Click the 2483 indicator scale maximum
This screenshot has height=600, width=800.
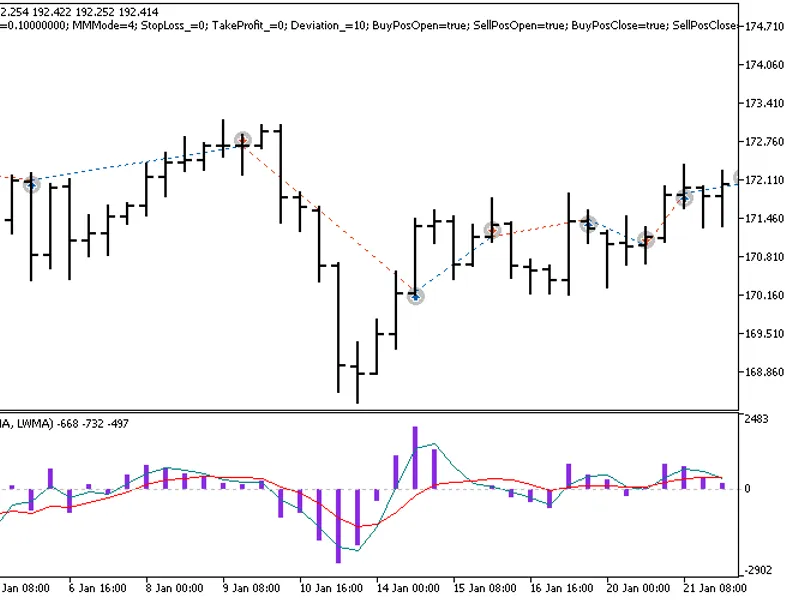point(756,419)
